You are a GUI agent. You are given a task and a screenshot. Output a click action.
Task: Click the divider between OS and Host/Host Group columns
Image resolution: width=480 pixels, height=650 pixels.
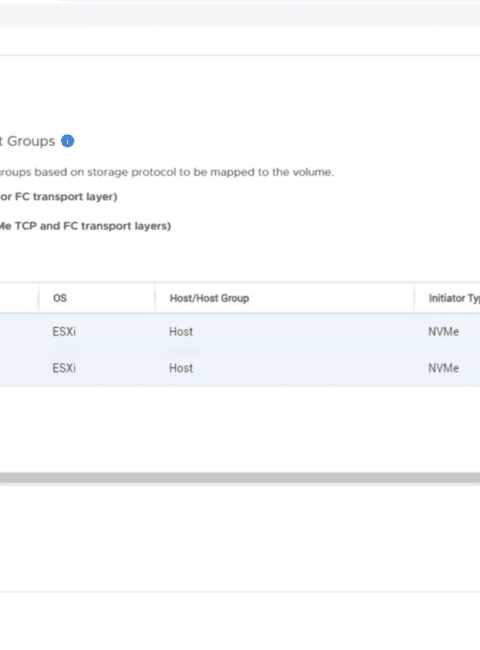point(155,298)
